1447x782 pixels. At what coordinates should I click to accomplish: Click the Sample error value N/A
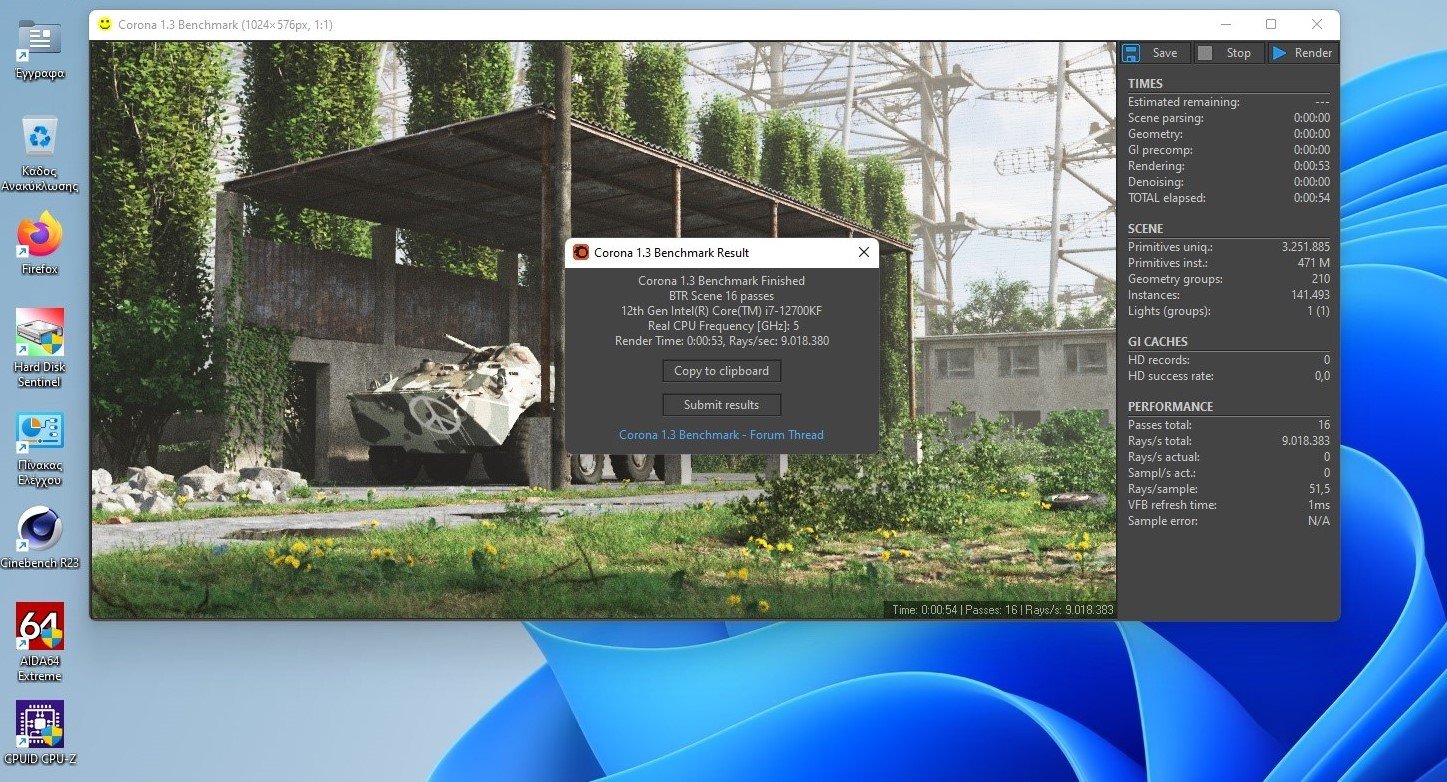point(1320,521)
